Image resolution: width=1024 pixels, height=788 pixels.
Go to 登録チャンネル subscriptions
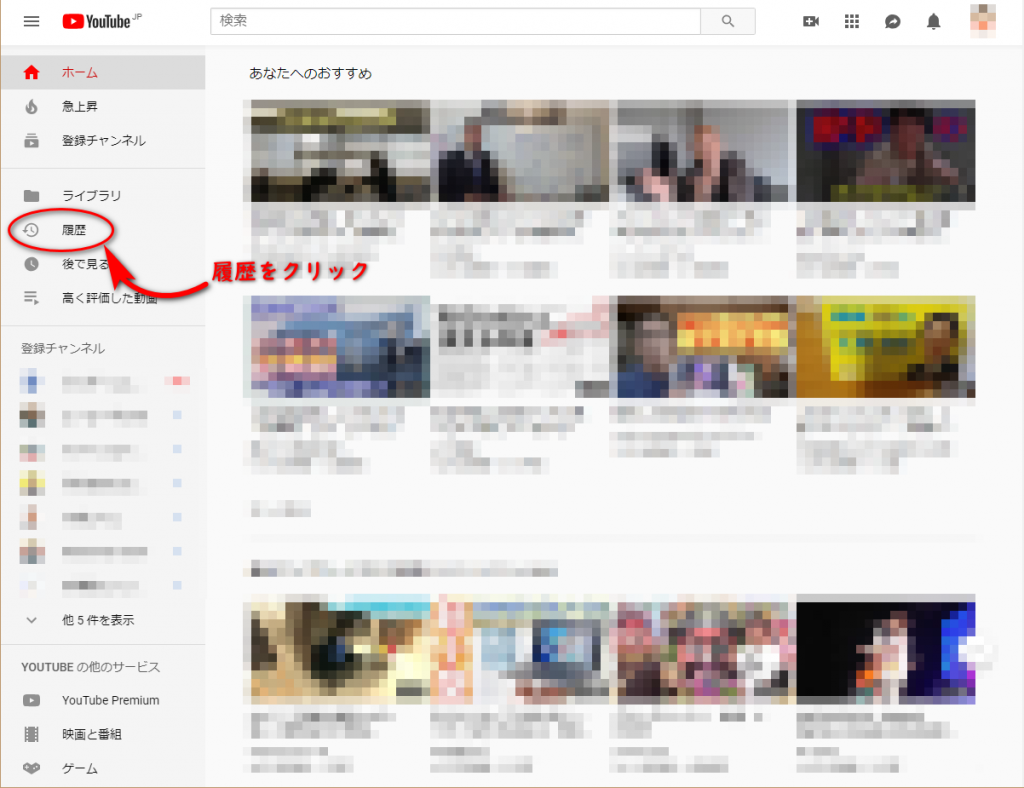coord(103,140)
